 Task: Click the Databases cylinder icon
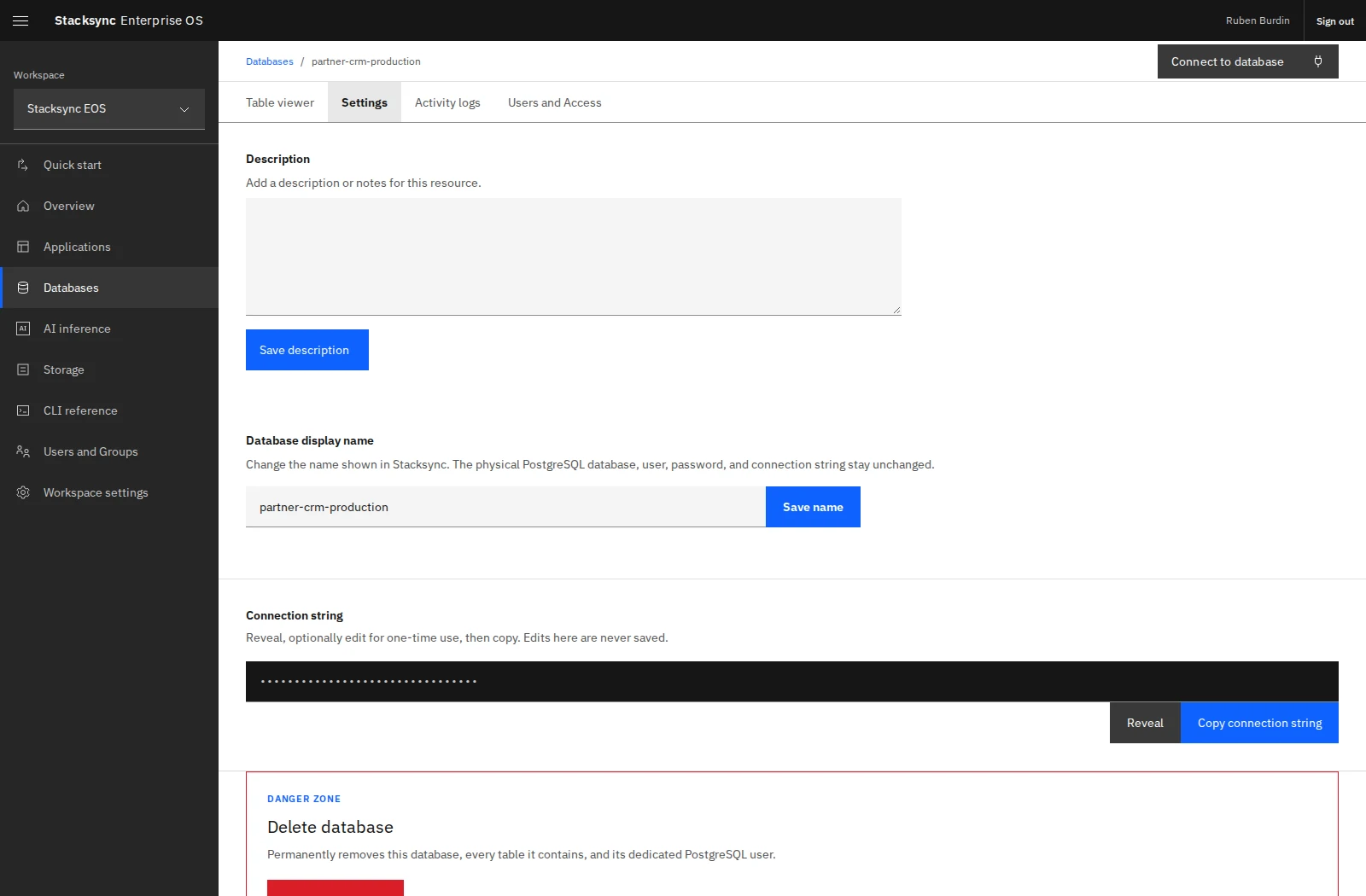[x=23, y=288]
